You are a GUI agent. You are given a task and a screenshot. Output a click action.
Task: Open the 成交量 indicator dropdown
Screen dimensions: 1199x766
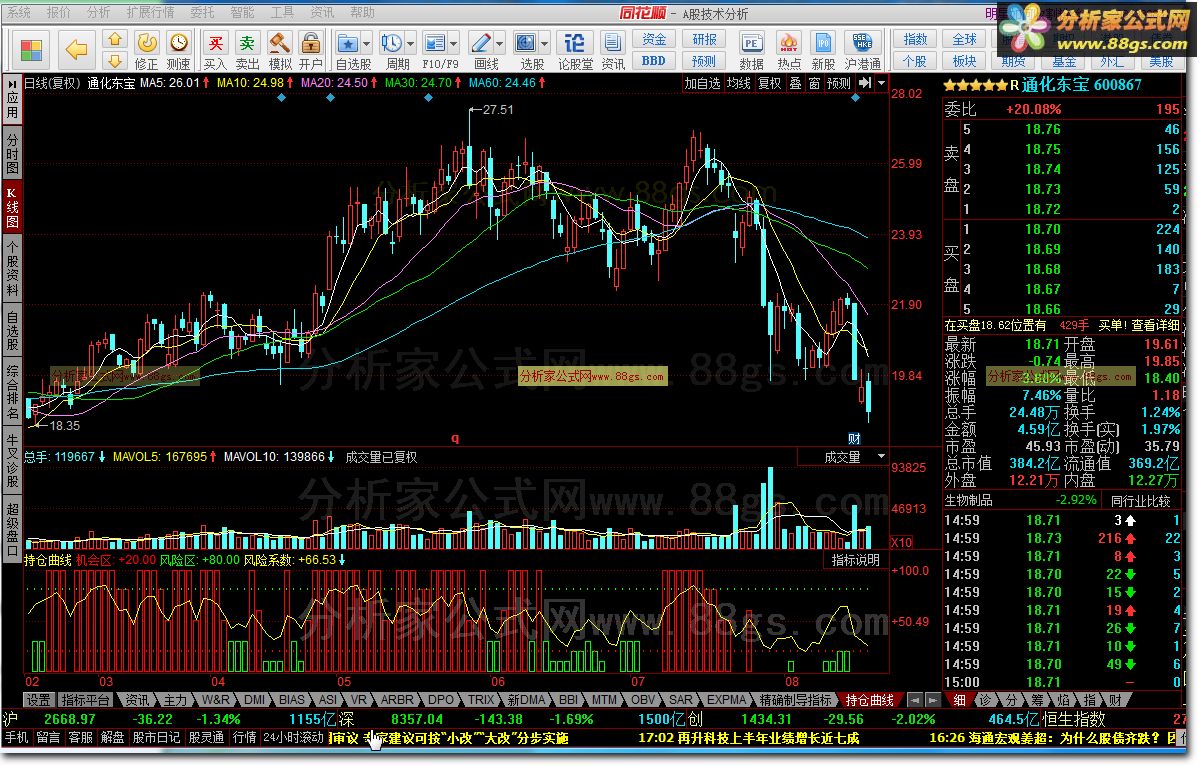coord(882,456)
